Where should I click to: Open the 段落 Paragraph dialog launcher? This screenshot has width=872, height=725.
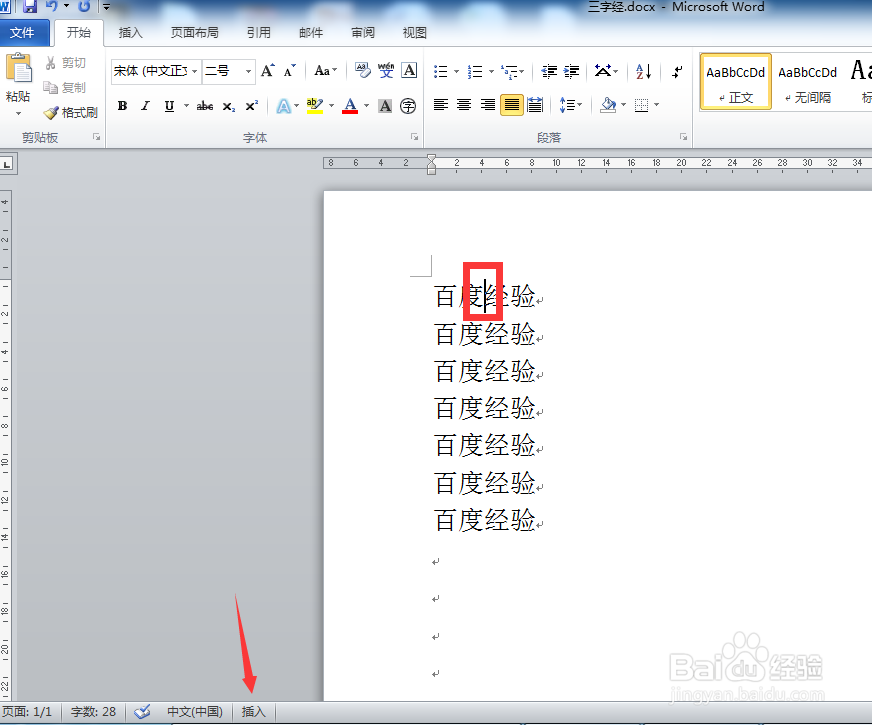(683, 137)
